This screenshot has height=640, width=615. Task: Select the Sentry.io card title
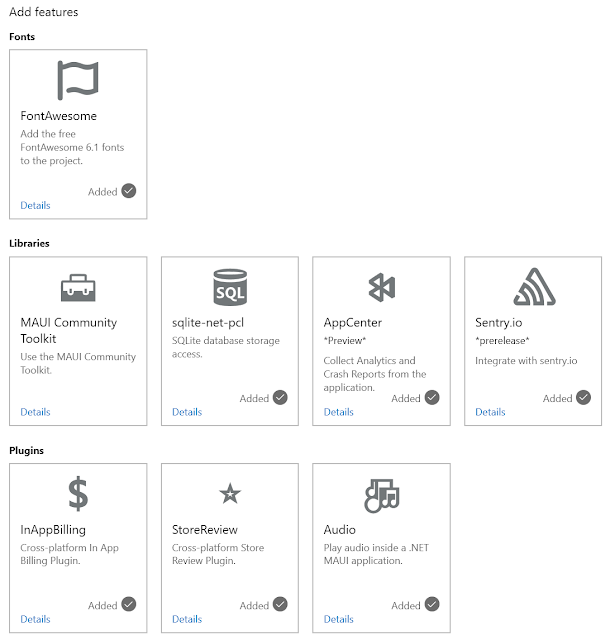(x=499, y=323)
